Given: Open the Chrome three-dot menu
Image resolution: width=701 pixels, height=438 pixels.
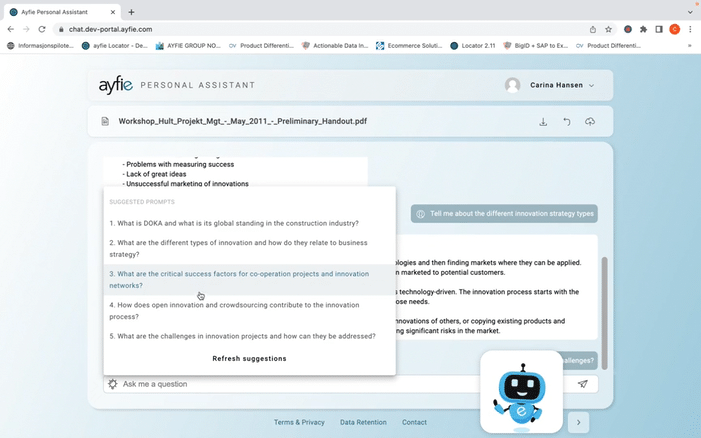Looking at the screenshot, I should [690, 29].
